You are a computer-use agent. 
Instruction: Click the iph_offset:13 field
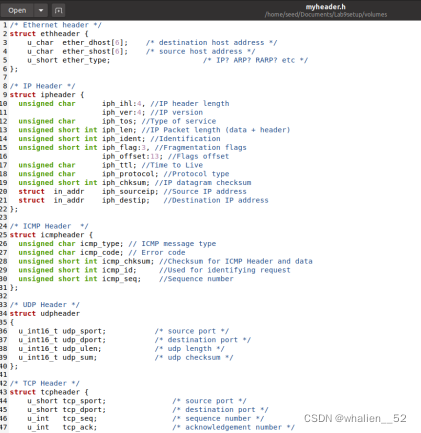tap(132, 156)
